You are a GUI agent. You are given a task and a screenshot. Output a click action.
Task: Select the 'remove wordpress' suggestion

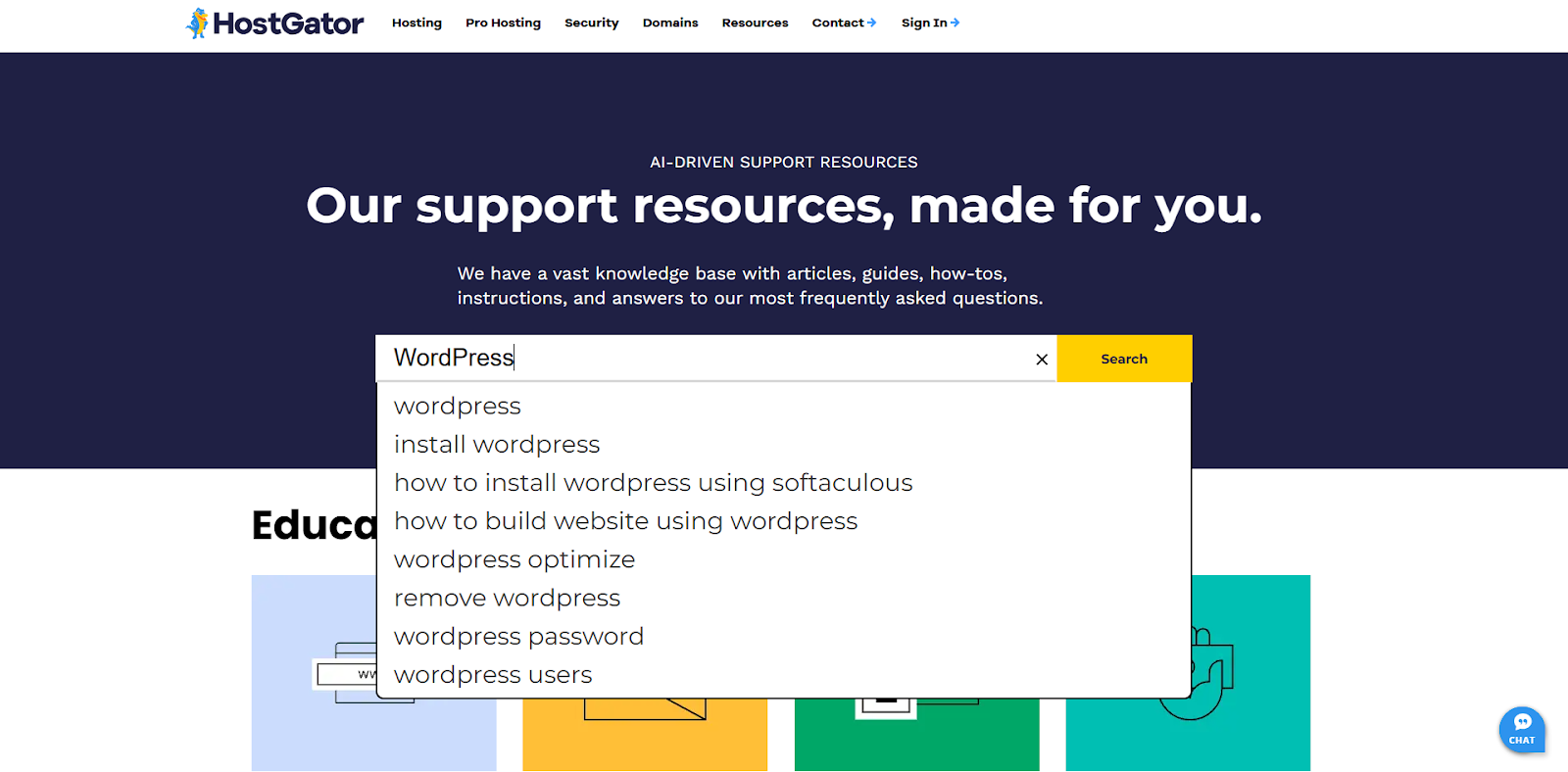tap(783, 598)
